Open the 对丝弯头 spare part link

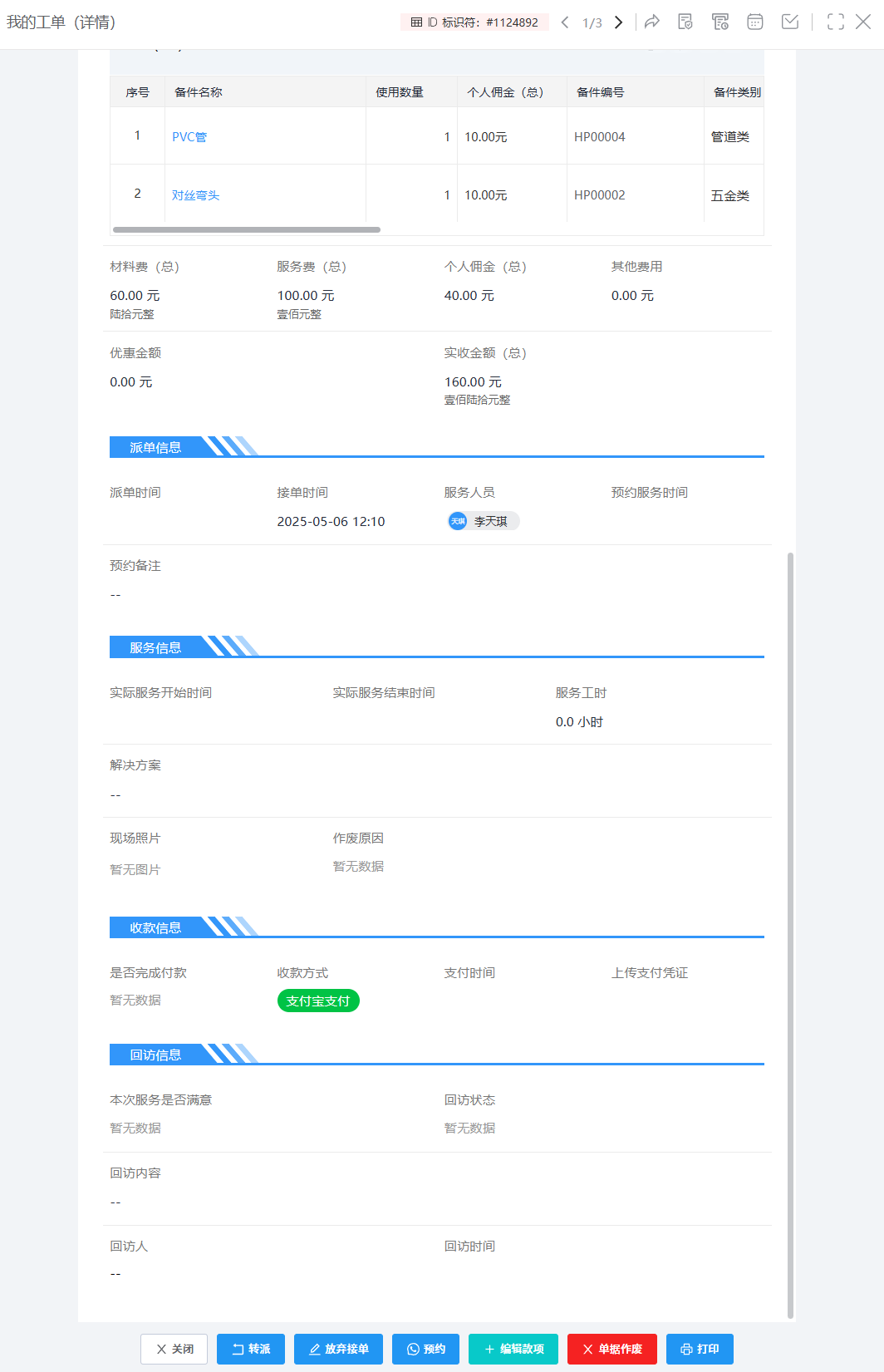195,195
